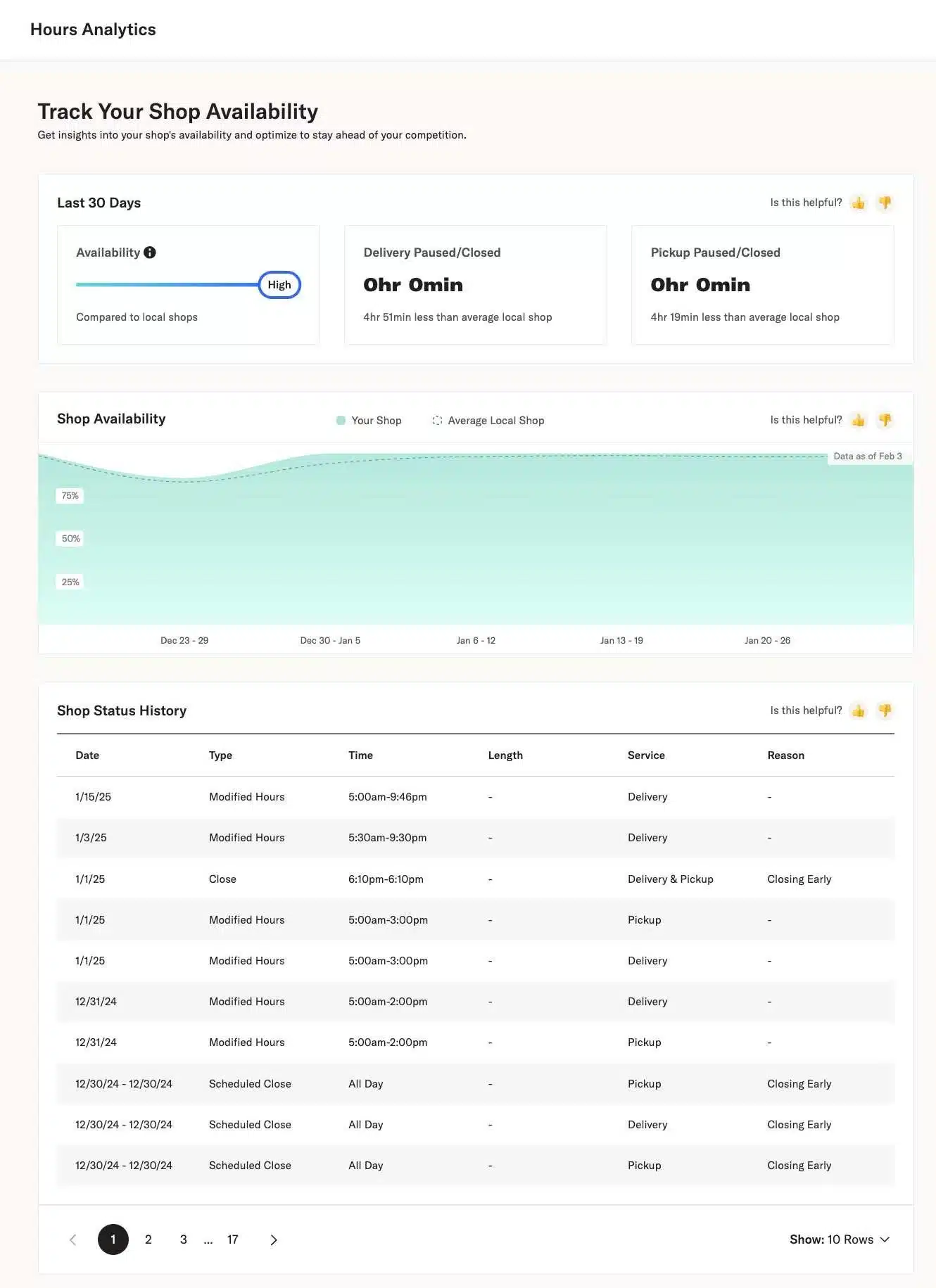Click the Jan 20 - 26 chart label

point(767,641)
